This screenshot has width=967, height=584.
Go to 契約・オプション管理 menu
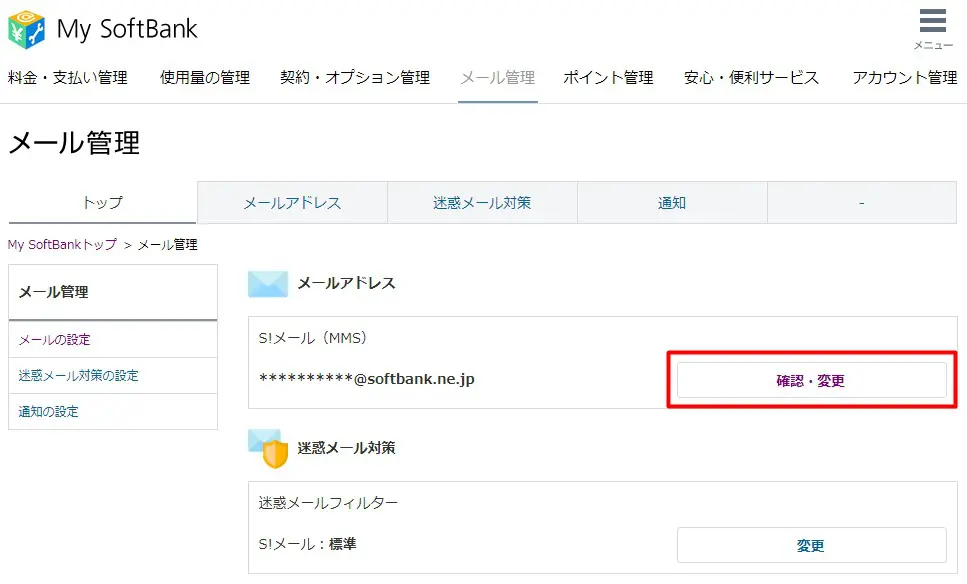pyautogui.click(x=355, y=78)
